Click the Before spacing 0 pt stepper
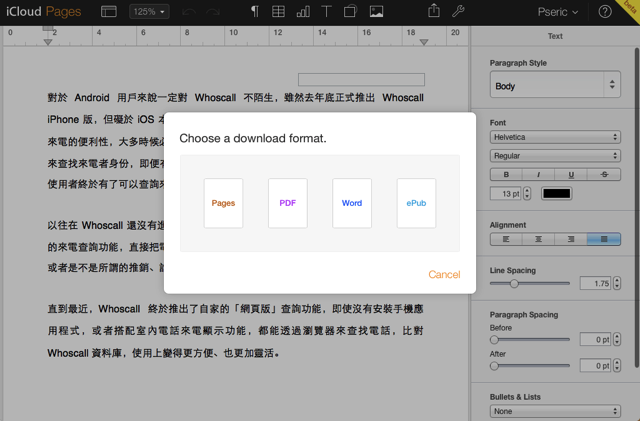The image size is (640, 421). tap(617, 339)
